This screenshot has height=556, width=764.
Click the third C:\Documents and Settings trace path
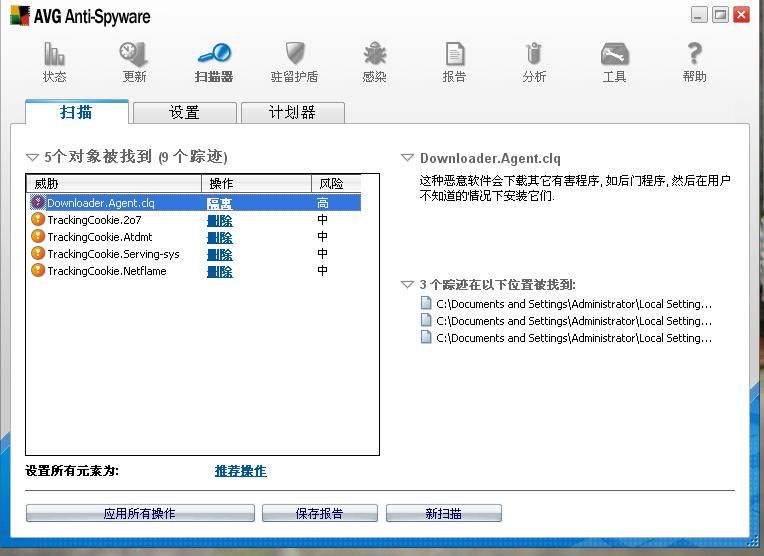[574, 338]
